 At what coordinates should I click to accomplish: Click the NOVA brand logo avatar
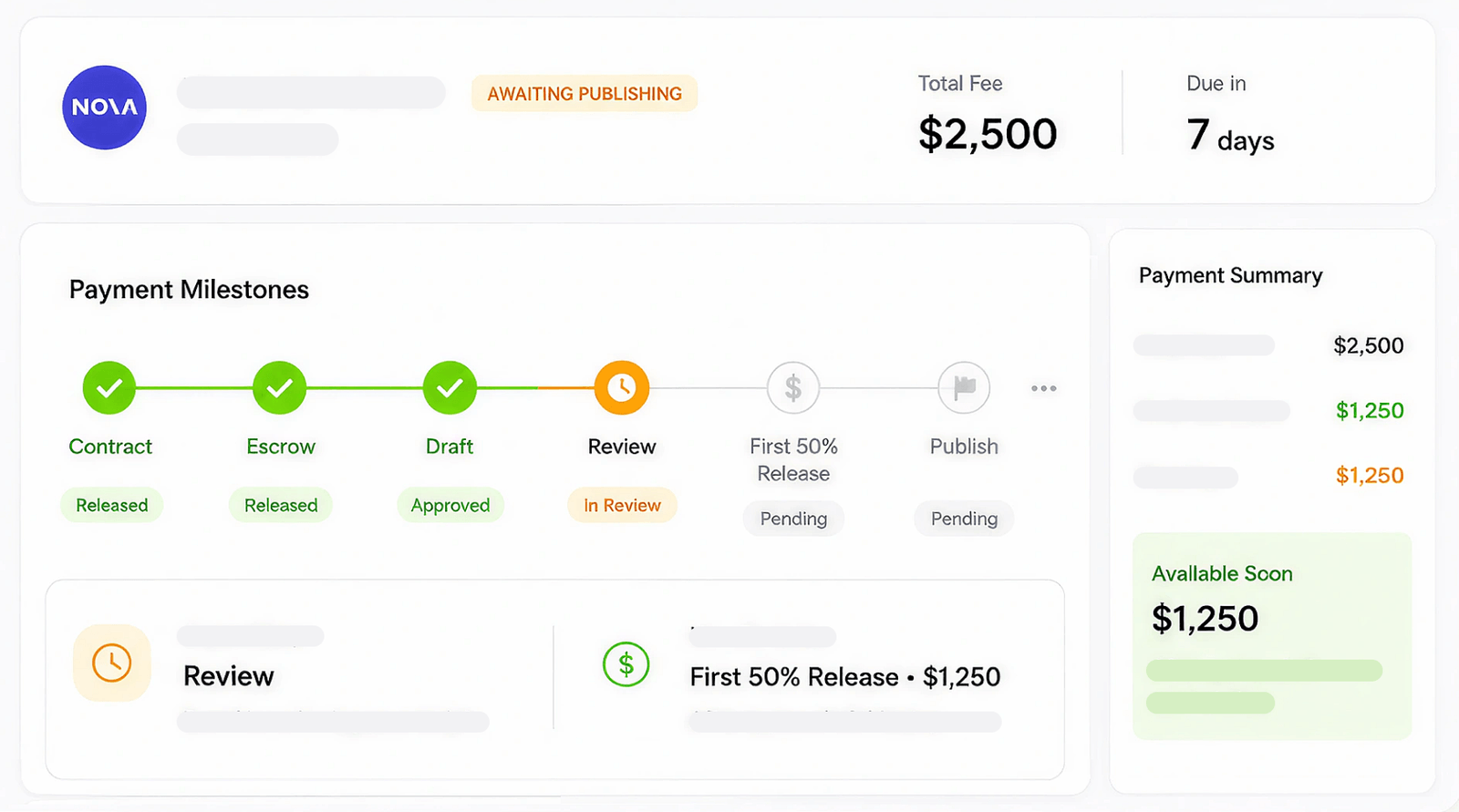pyautogui.click(x=105, y=108)
